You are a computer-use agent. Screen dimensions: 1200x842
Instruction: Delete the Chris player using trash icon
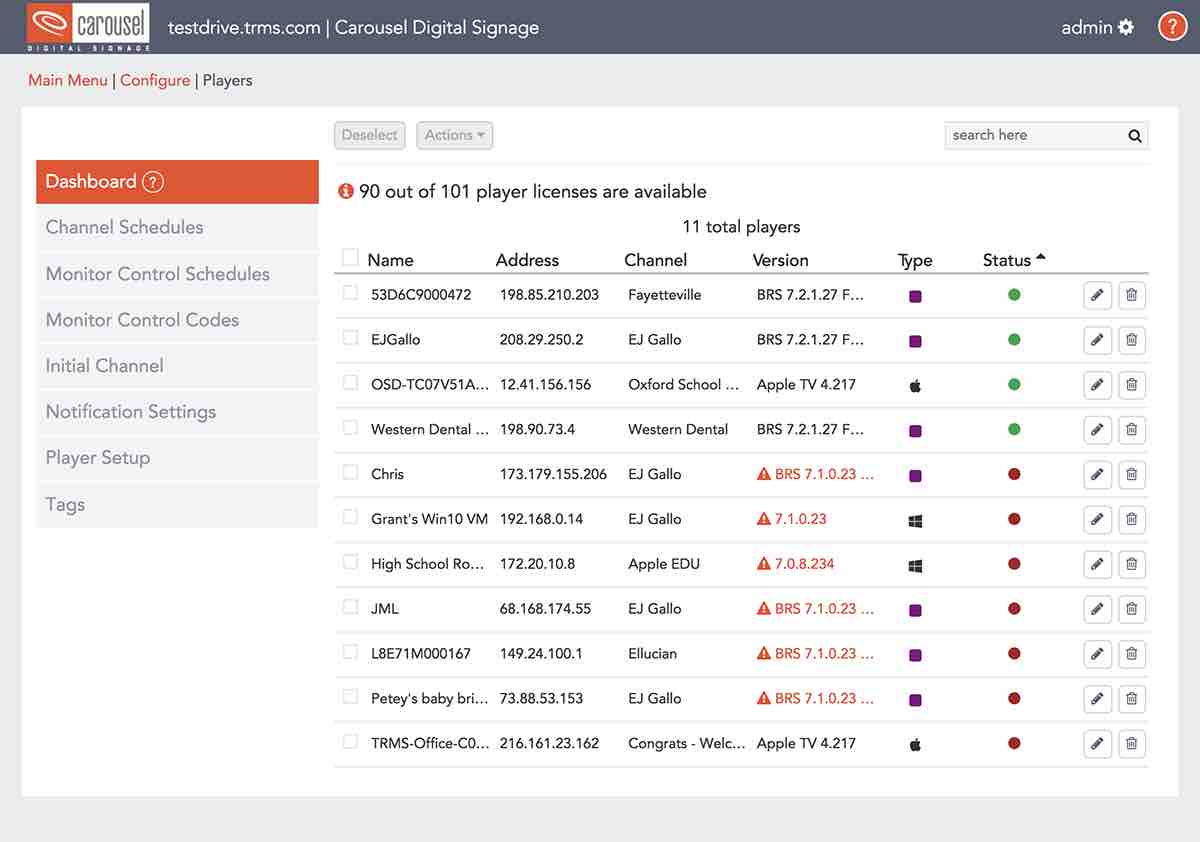[1131, 474]
